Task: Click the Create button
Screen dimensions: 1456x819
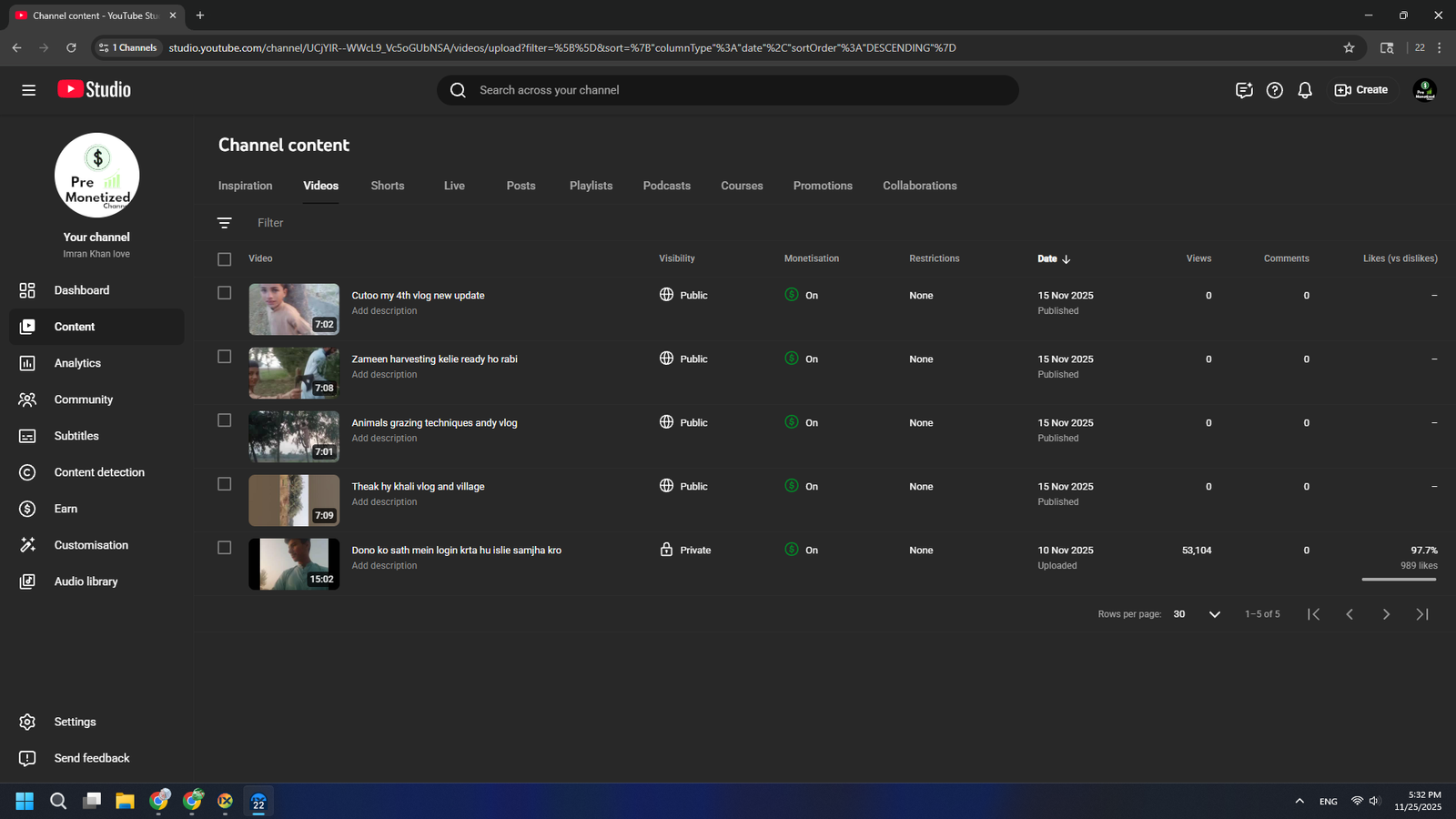Action: 1361,90
